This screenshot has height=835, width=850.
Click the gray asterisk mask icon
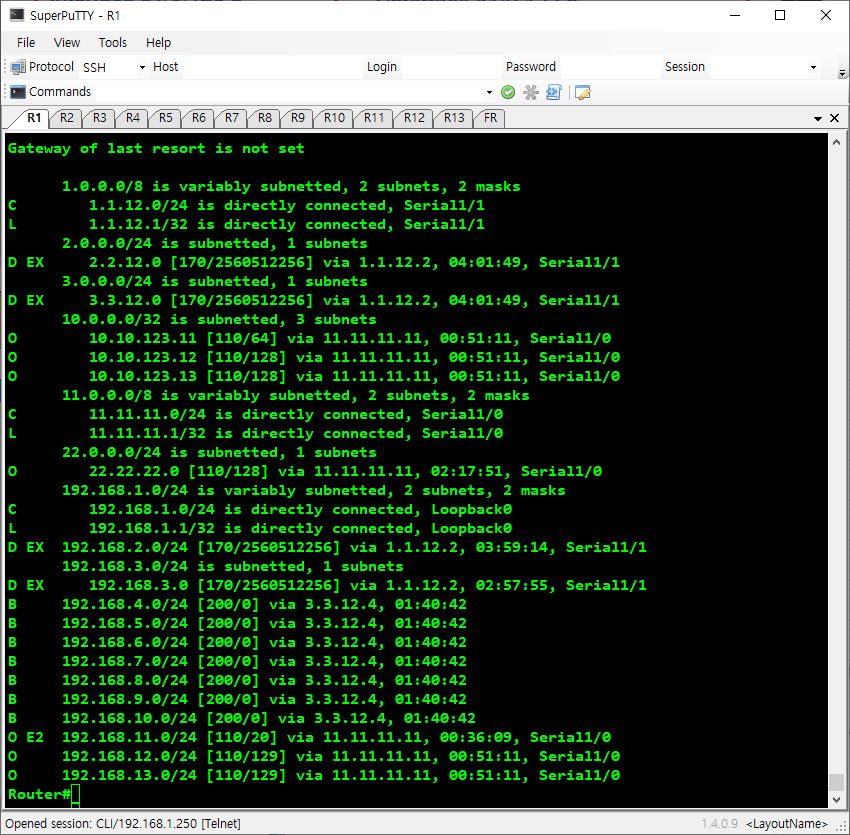(x=531, y=92)
